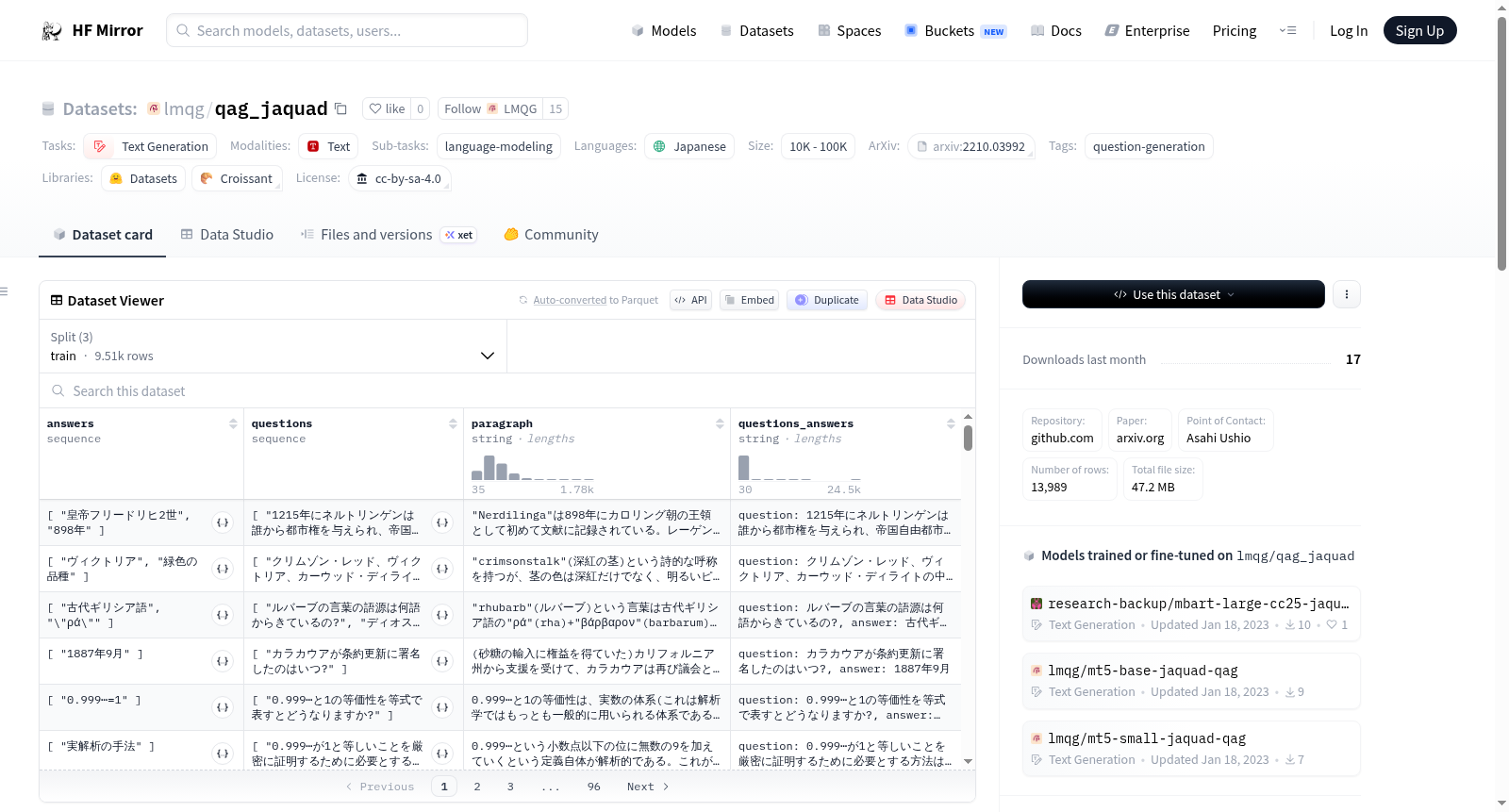Expand JSON braces icon in '皇帝フリードリヒ2世' answers cell

click(x=223, y=522)
